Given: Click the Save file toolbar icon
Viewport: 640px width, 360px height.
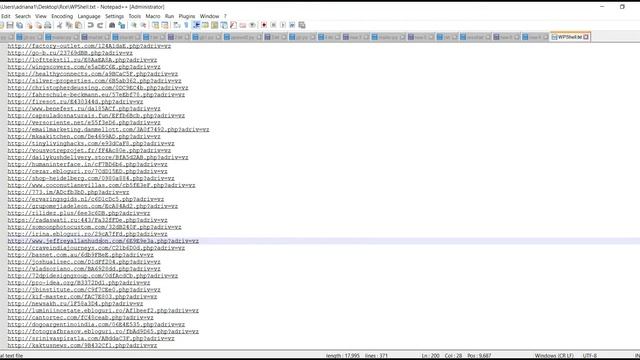Looking at the screenshot, I should [x=10, y=25].
